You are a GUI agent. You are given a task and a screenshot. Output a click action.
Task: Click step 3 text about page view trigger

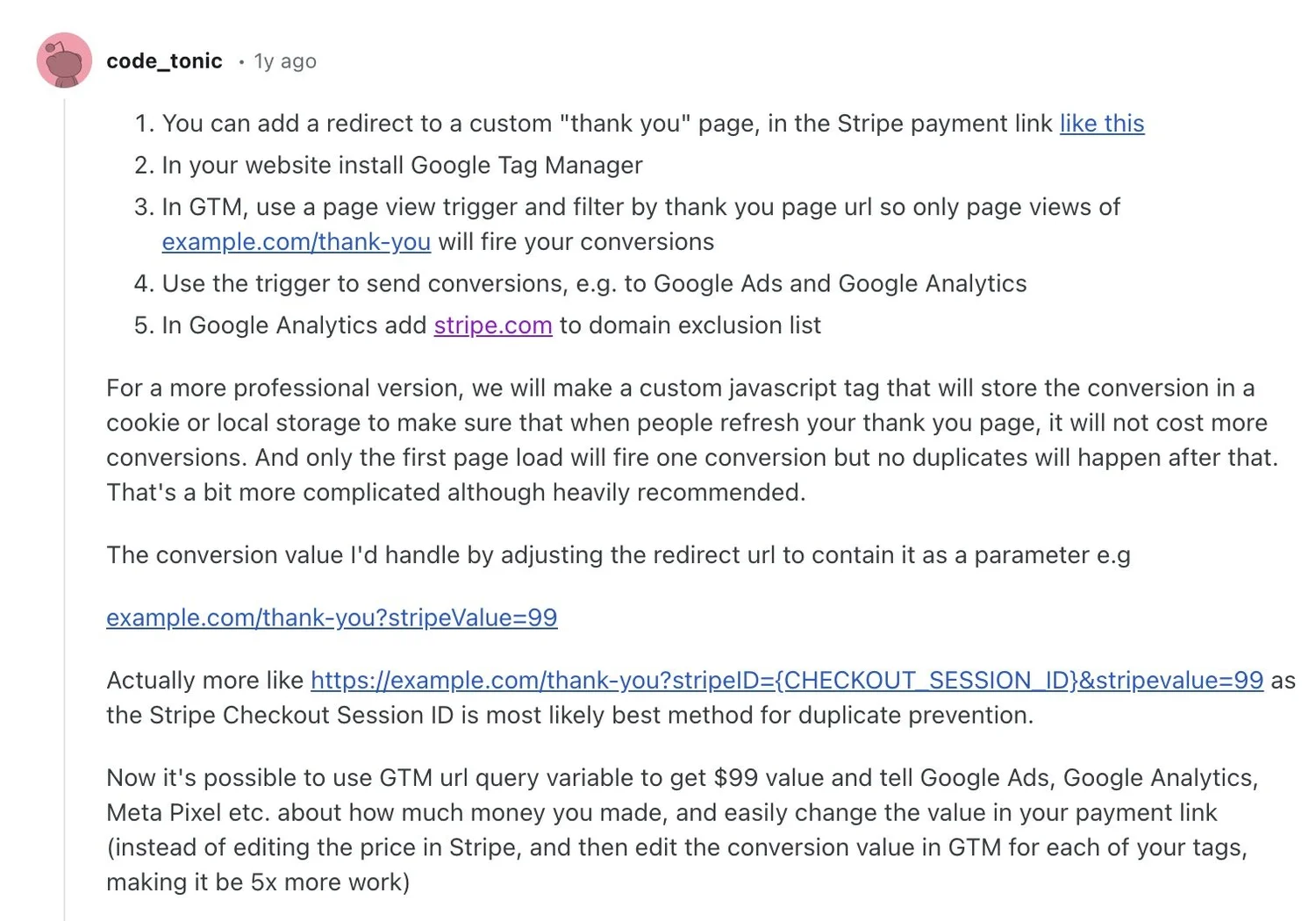(640, 208)
